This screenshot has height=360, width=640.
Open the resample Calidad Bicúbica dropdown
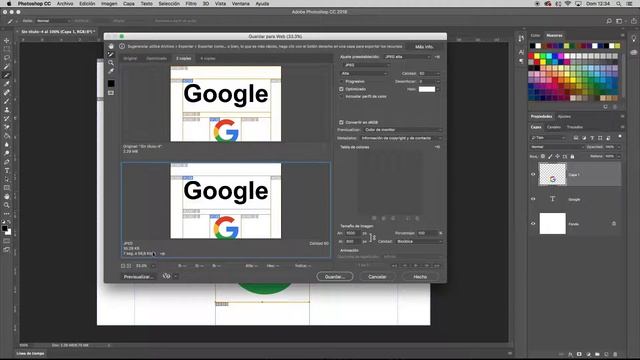(x=419, y=242)
